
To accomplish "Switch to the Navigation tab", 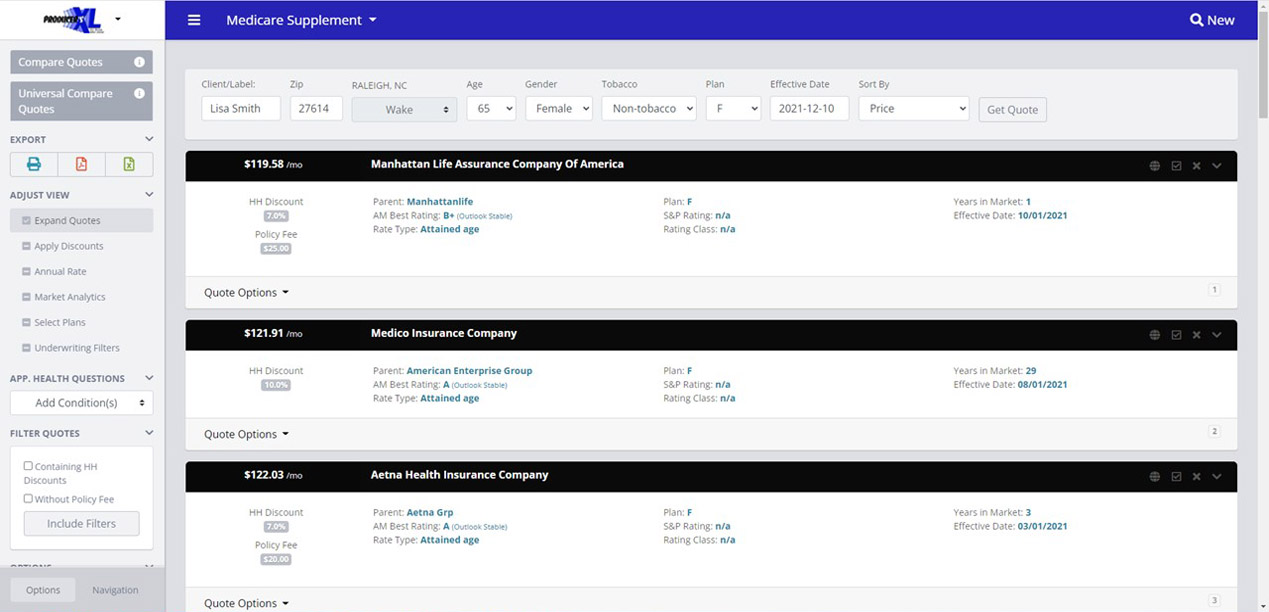I will click(115, 590).
